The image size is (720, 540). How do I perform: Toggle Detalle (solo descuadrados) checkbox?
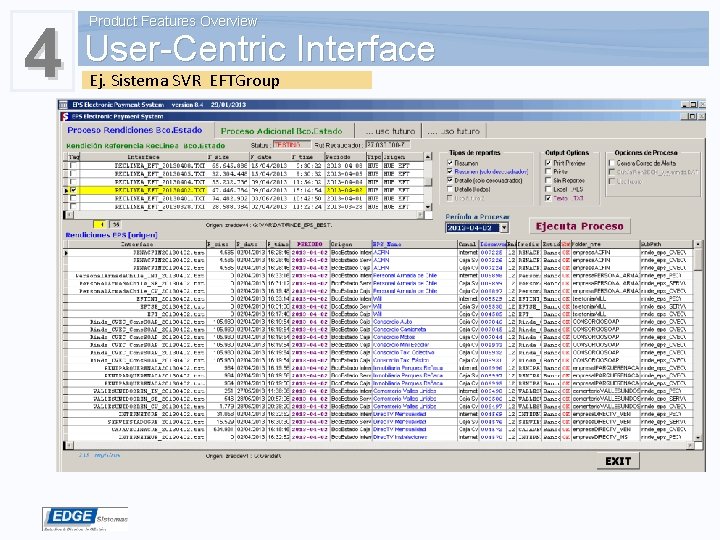[x=450, y=180]
